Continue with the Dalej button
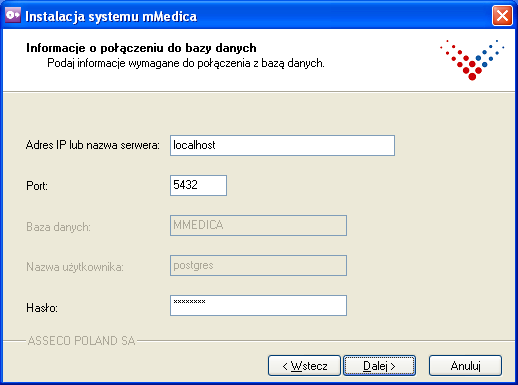Image resolution: width=518 pixels, height=385 pixels. [x=380, y=366]
